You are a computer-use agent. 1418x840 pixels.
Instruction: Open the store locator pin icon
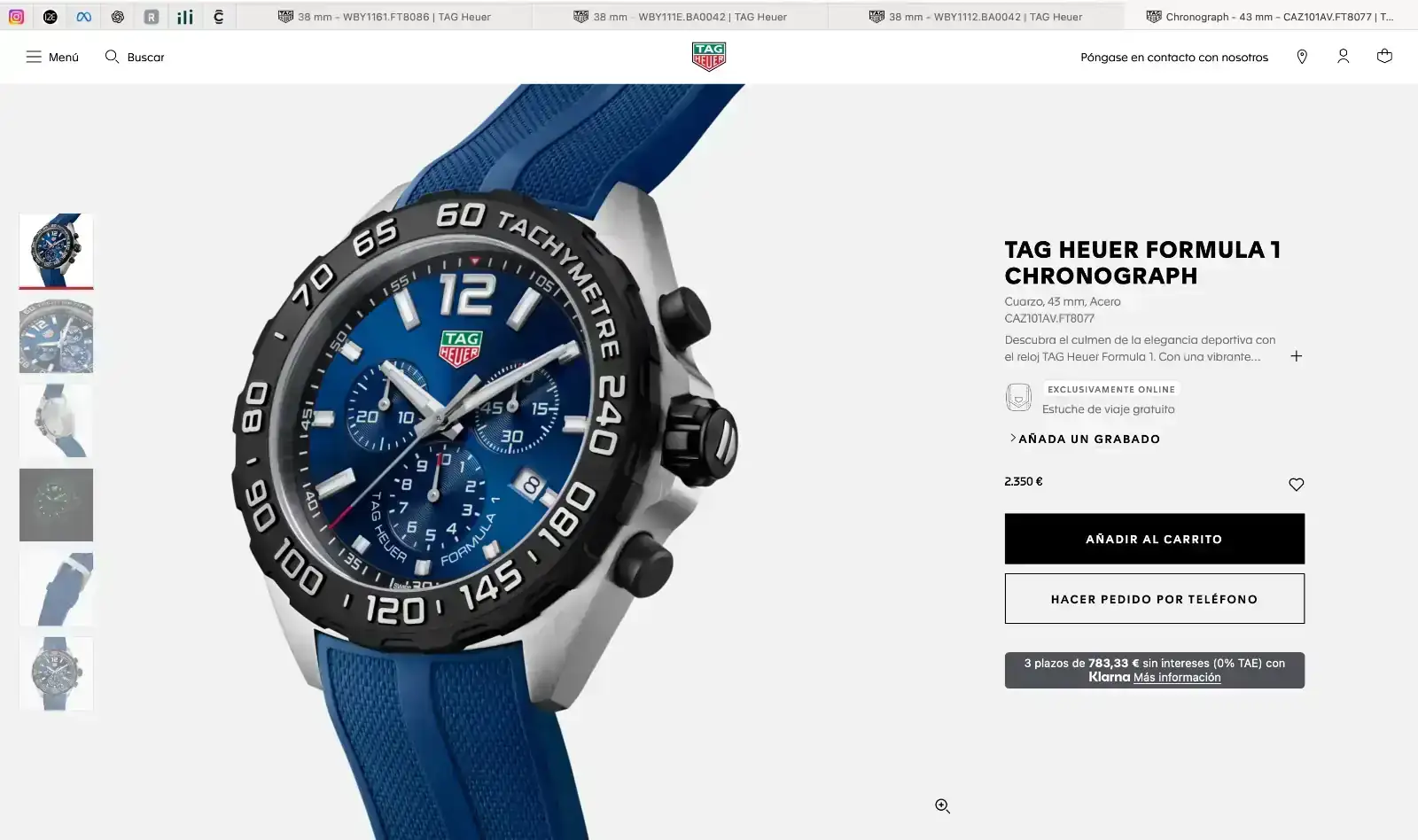click(1302, 57)
